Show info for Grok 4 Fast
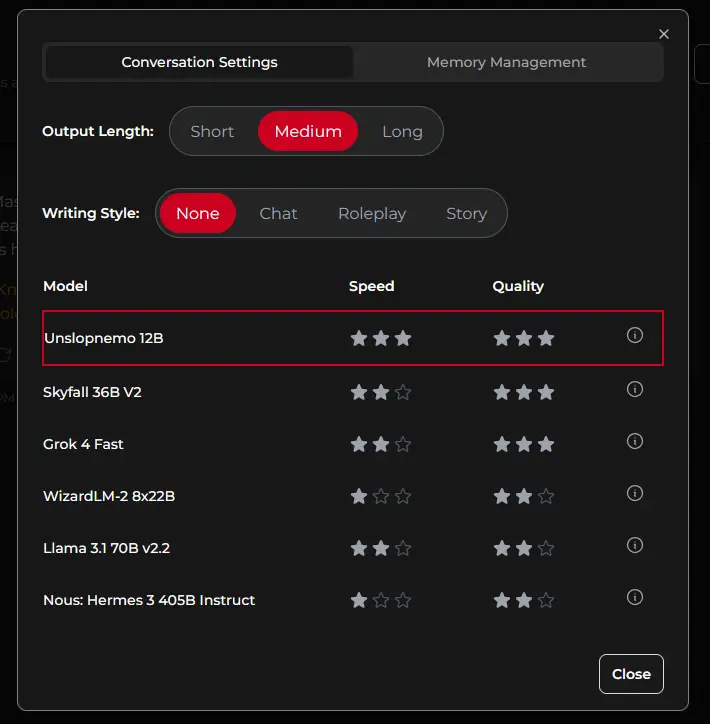 click(x=634, y=442)
